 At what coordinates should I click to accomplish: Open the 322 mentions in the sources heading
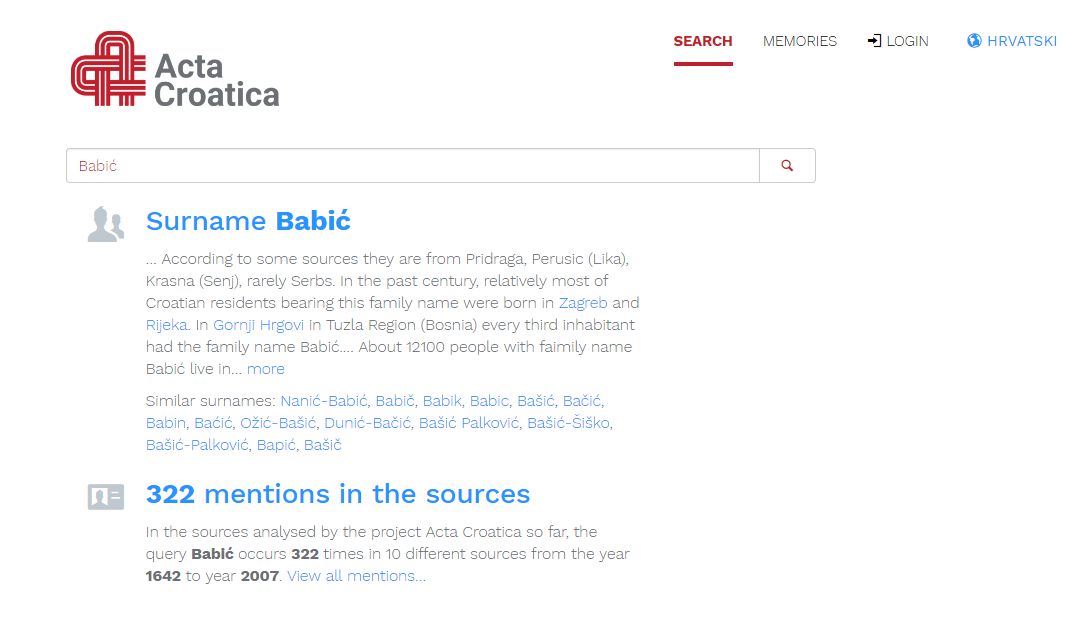pos(338,494)
